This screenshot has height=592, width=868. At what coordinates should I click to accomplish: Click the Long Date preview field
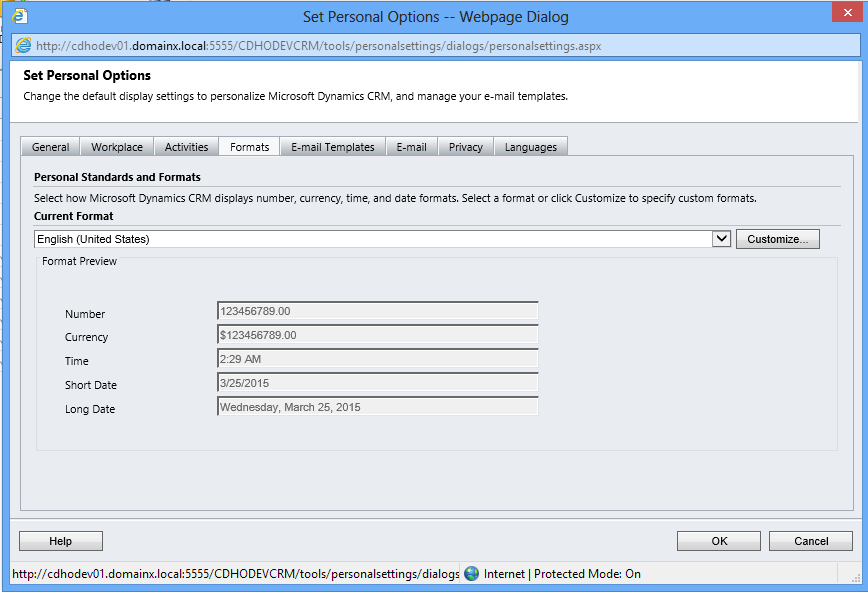coord(378,406)
